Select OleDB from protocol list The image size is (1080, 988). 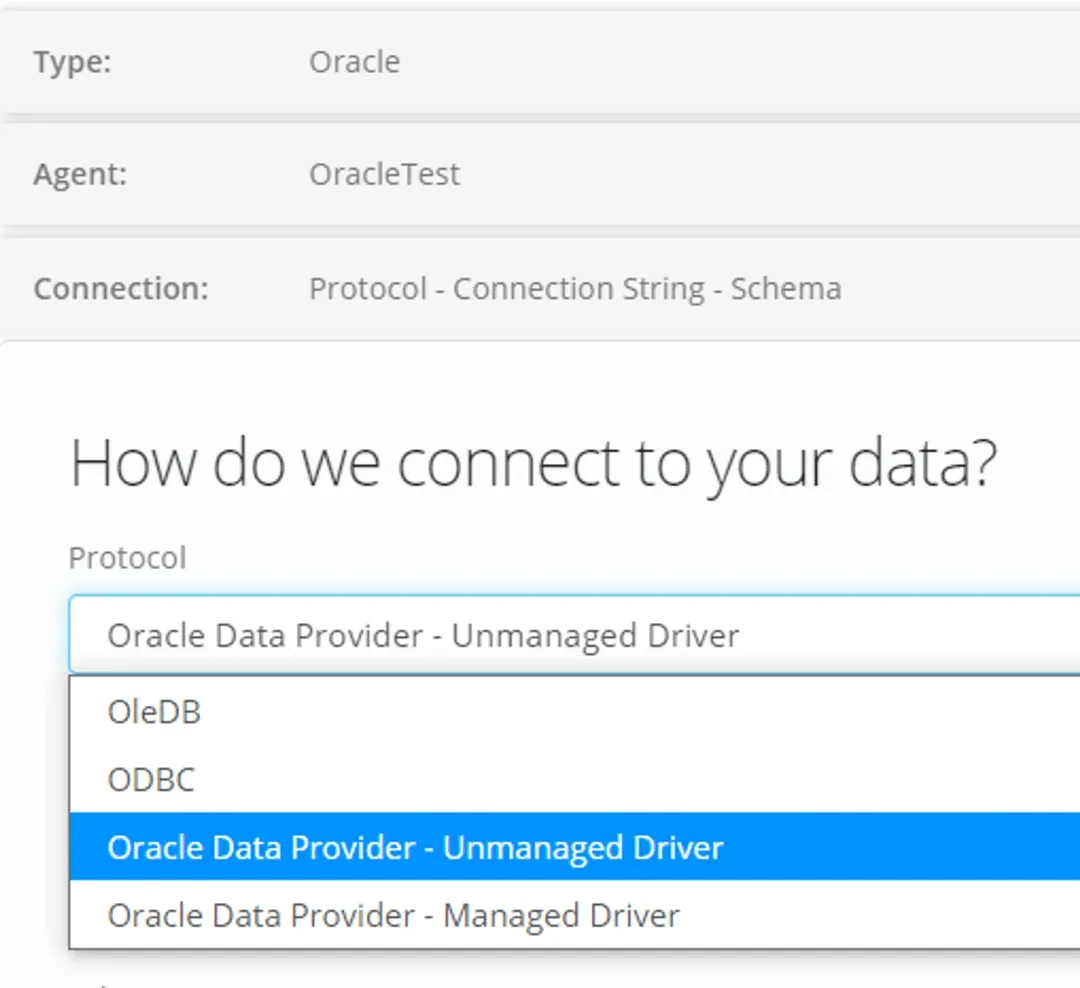pos(574,711)
